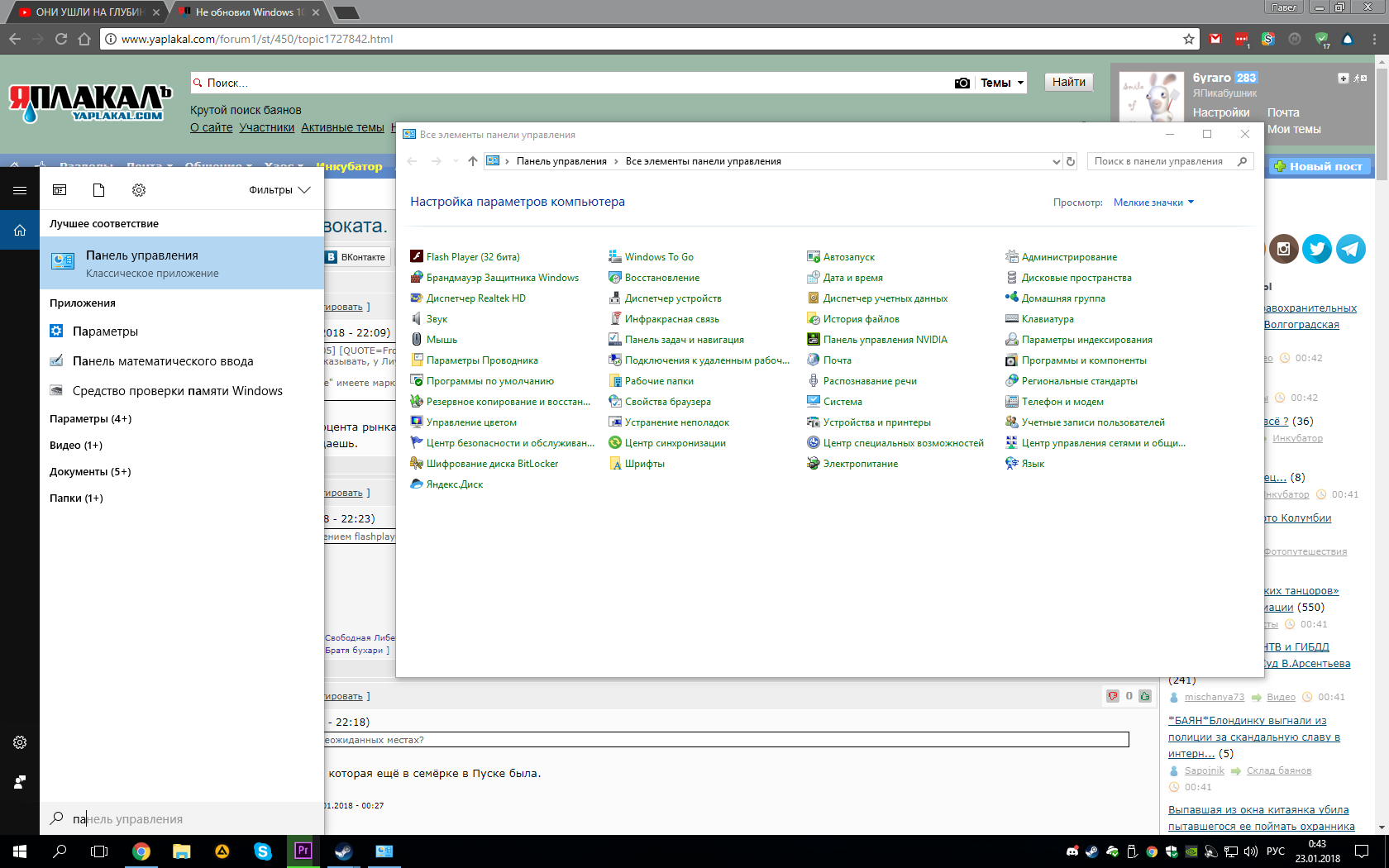Open Диспетчер устройств item
Image resolution: width=1389 pixels, height=868 pixels.
click(665, 298)
